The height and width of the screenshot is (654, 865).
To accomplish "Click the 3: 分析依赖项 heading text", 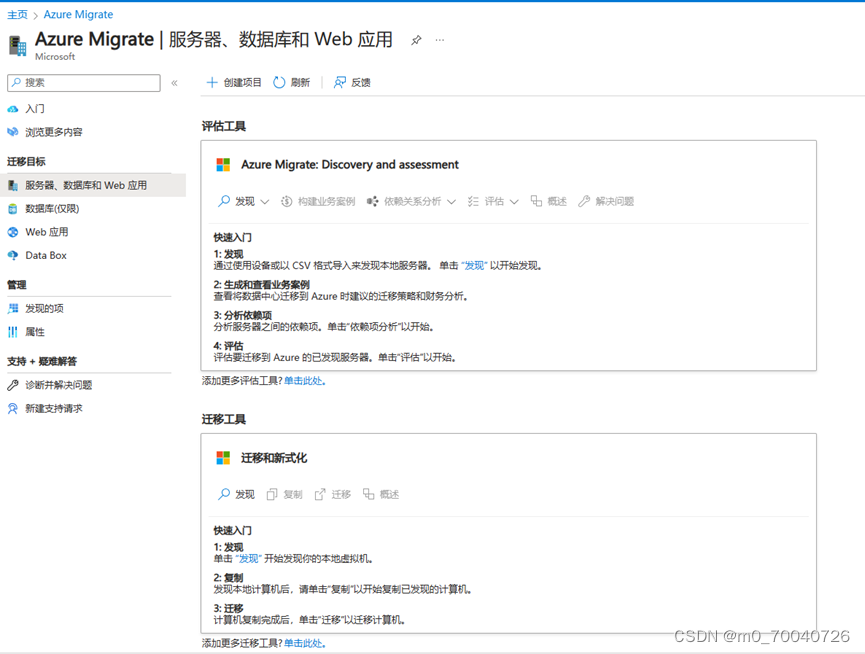I will [x=243, y=315].
